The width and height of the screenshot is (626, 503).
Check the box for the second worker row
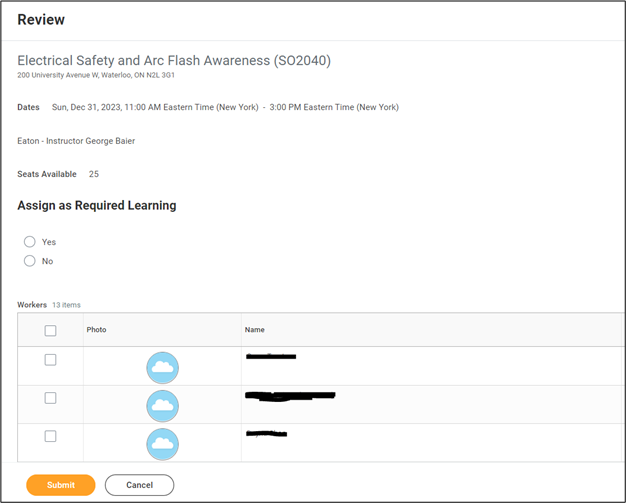50,398
